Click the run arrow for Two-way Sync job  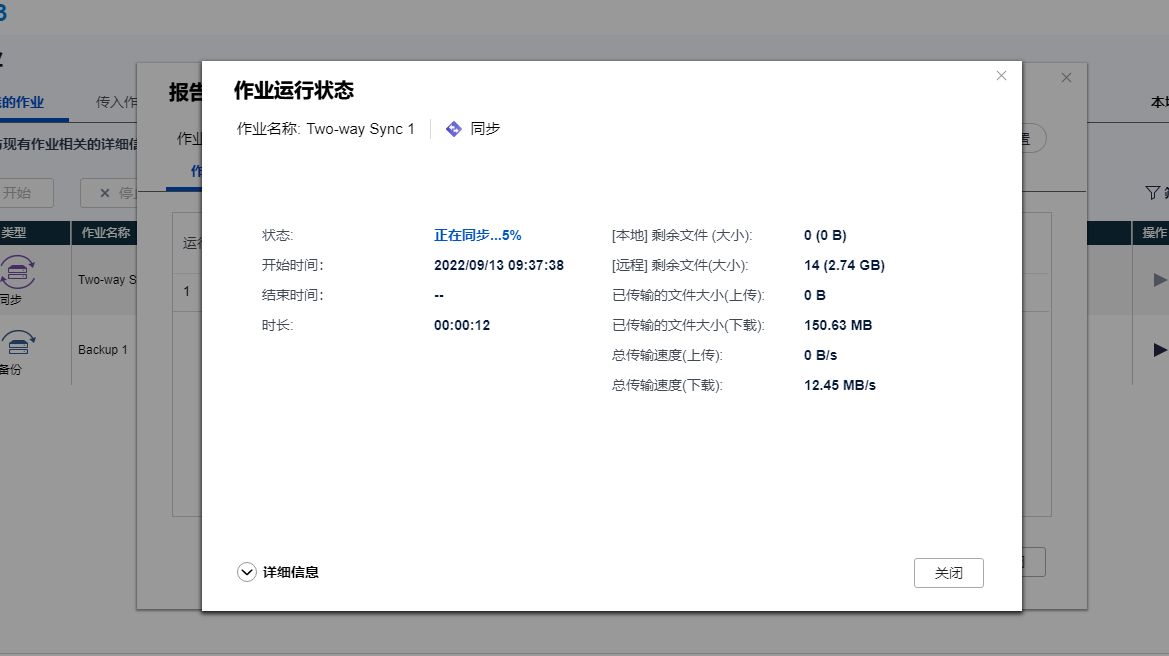click(x=1162, y=280)
